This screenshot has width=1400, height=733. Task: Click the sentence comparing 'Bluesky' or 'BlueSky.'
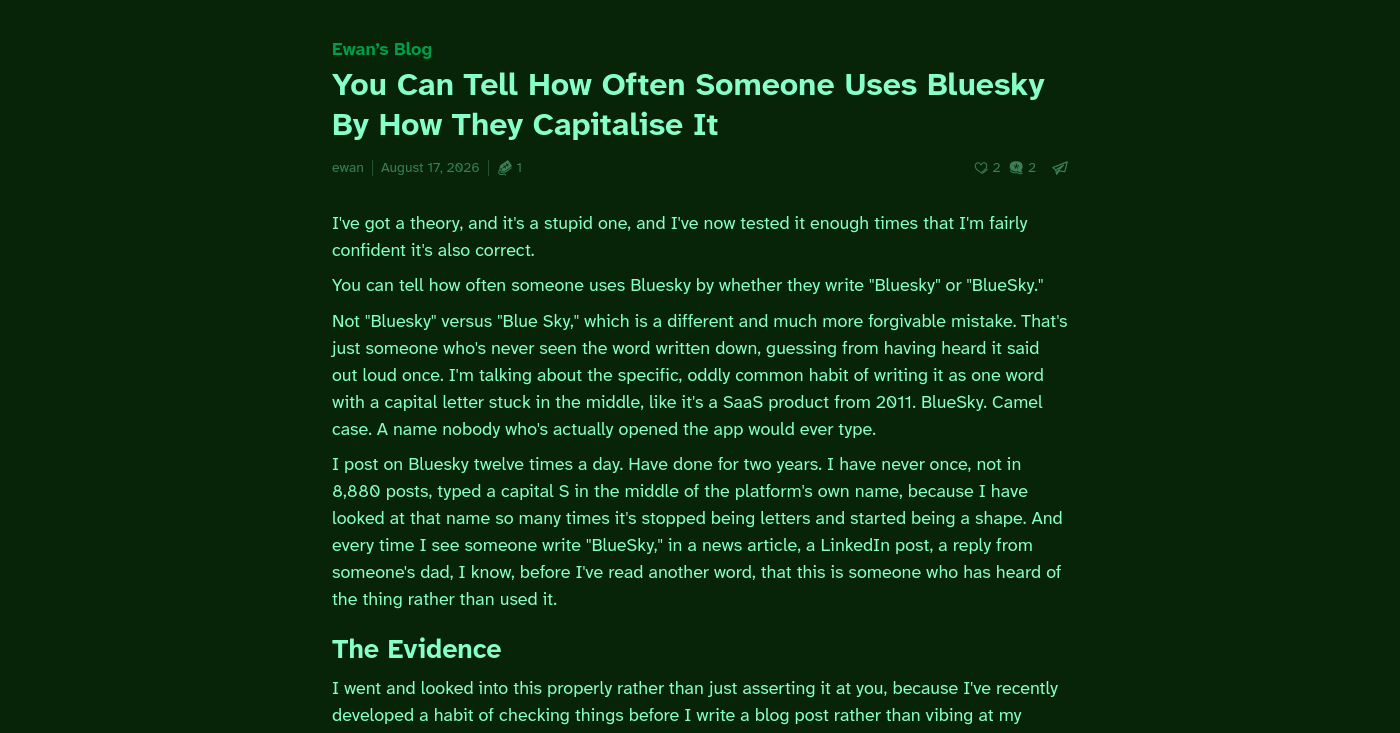(x=688, y=285)
